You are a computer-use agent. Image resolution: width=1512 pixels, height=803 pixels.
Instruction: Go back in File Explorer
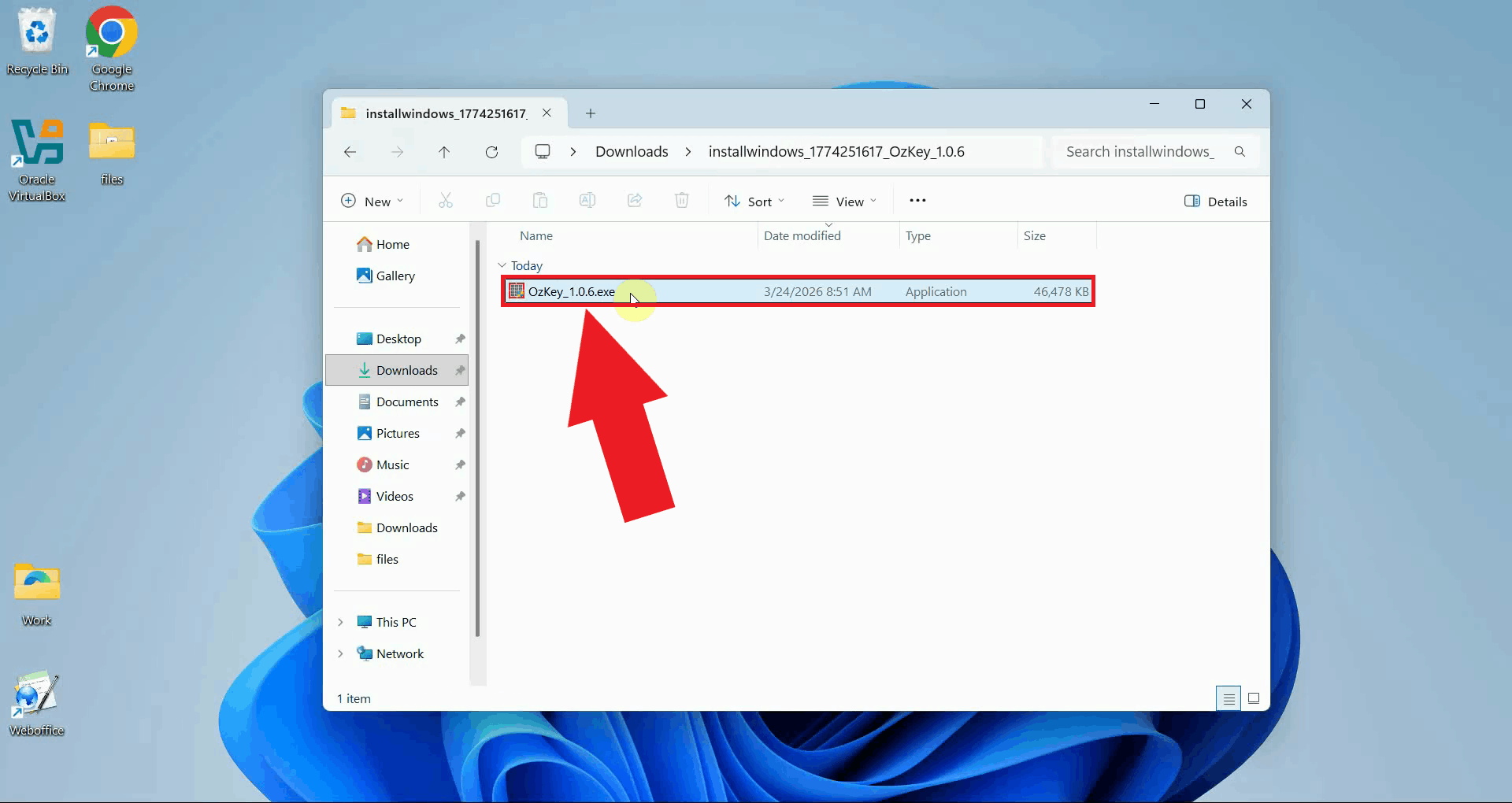coord(350,152)
